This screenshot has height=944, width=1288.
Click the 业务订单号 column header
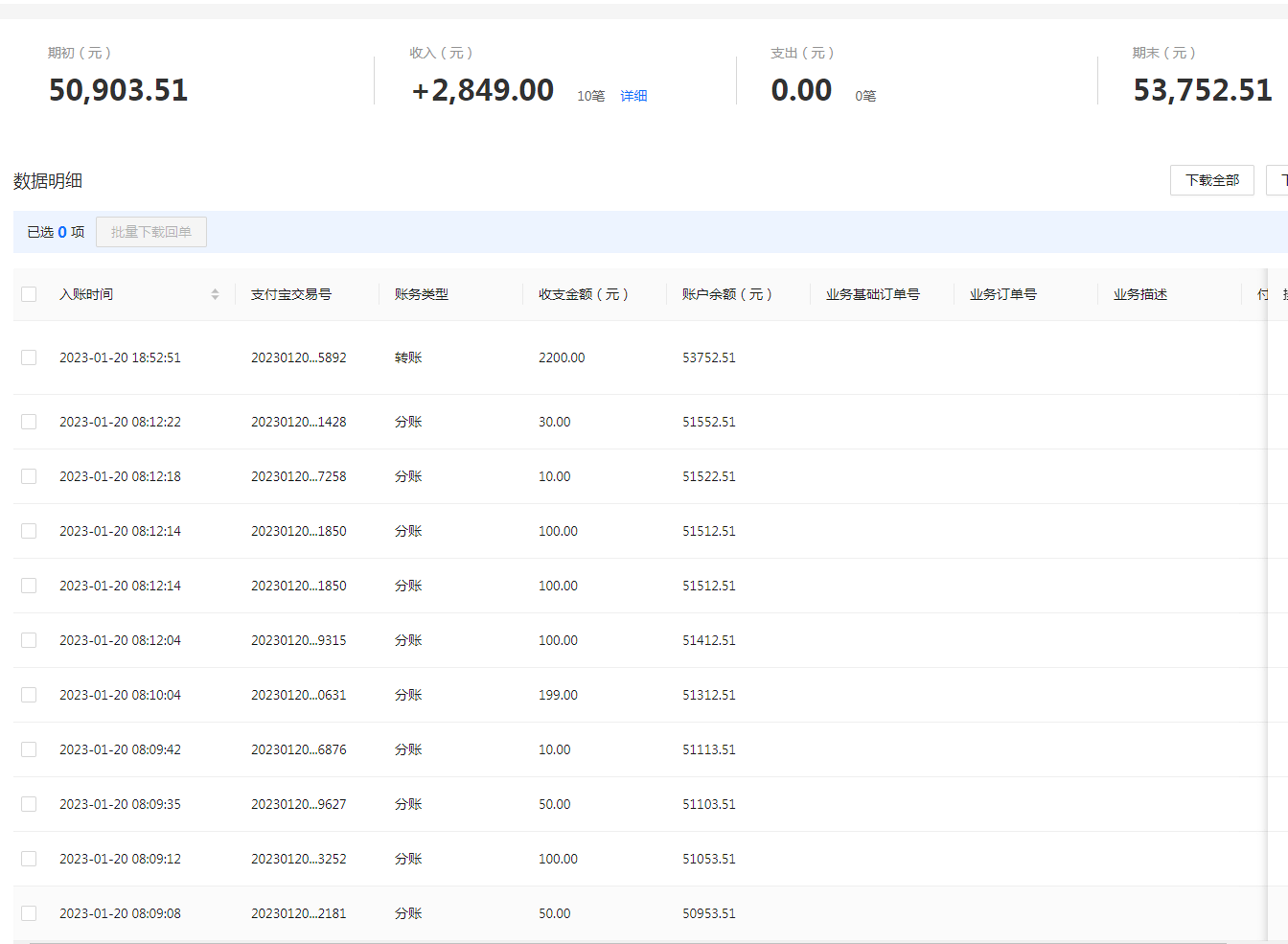tap(1003, 294)
